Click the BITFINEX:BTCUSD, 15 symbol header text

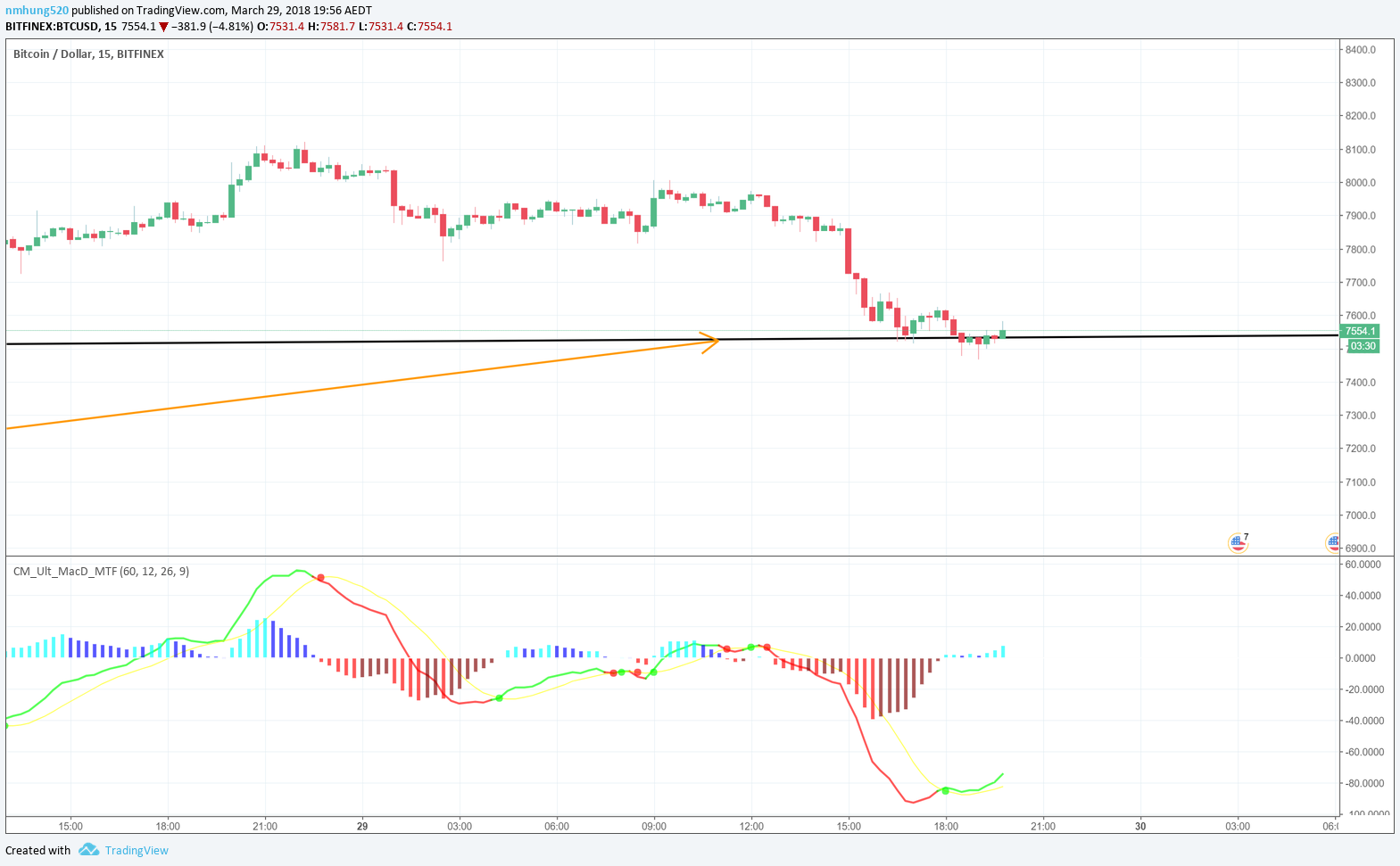[61, 27]
